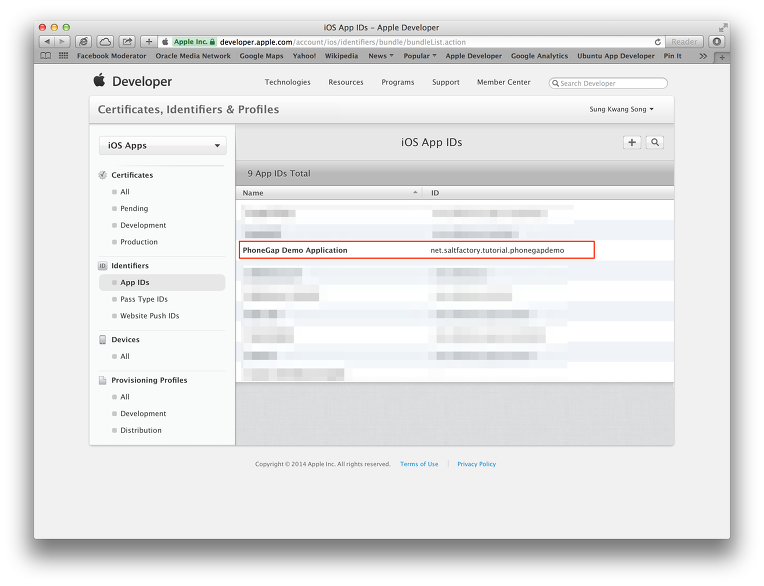
Task: Sort by the Name column header
Action: point(329,193)
